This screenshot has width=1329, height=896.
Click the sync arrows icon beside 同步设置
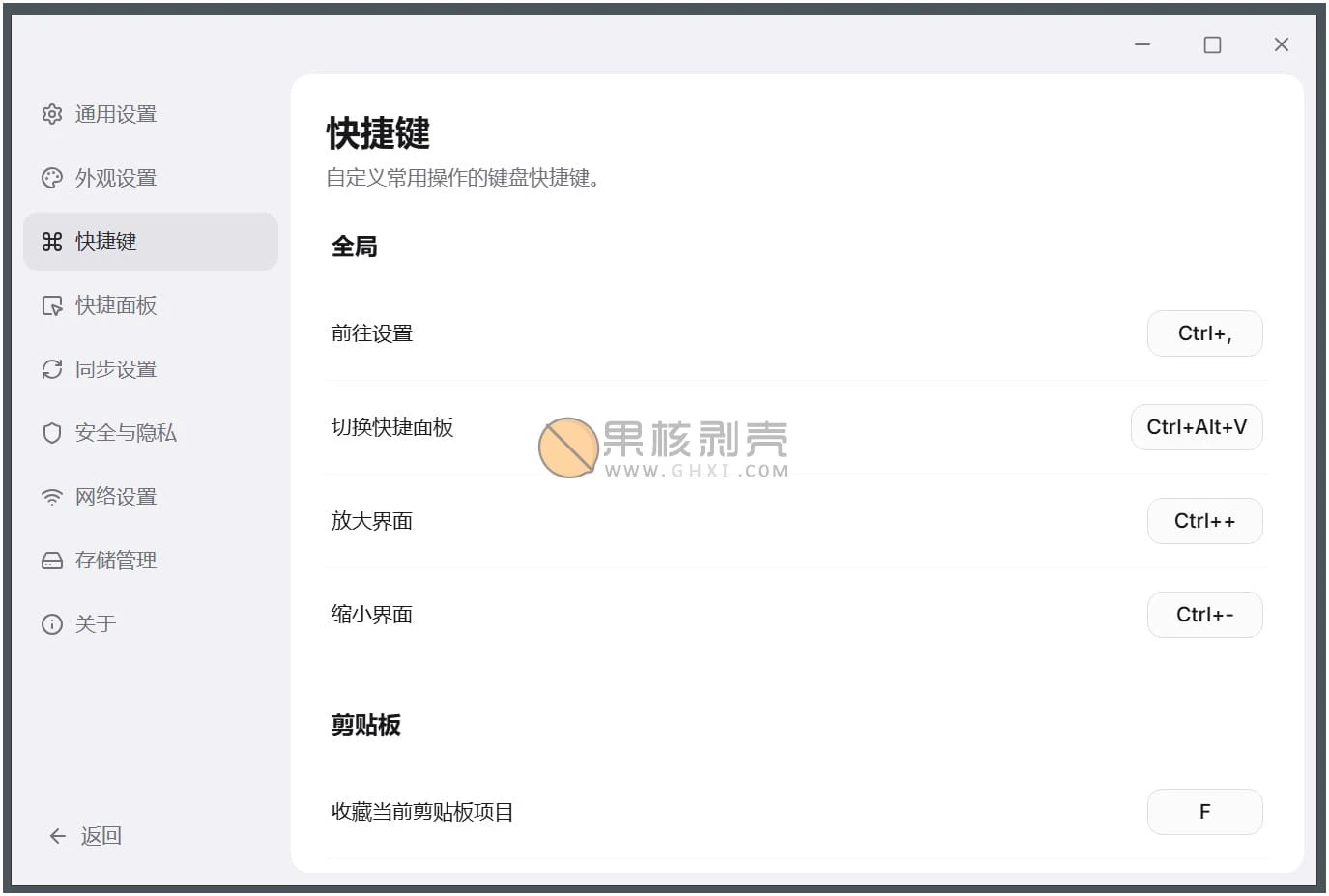(x=52, y=369)
